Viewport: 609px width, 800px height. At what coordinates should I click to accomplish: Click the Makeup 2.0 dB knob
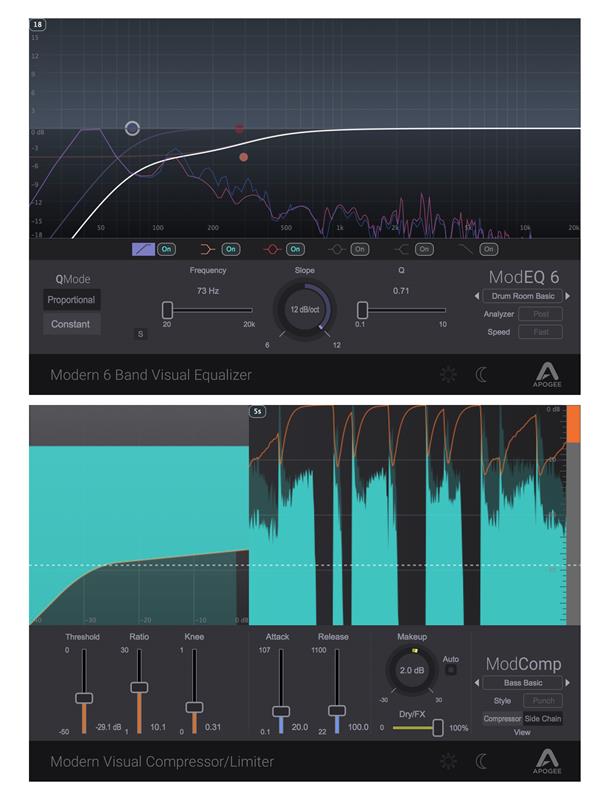click(412, 670)
